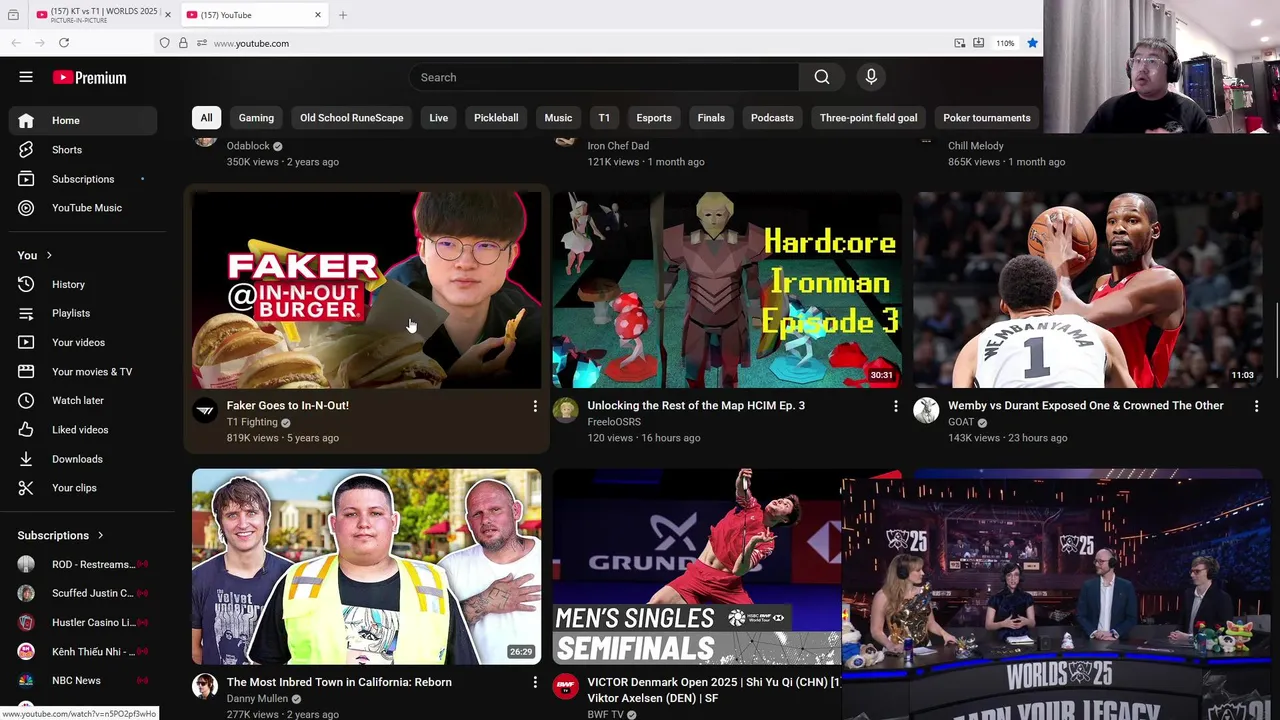Open ROD - Restreams subscription channel
1280x720 pixels.
tap(84, 565)
